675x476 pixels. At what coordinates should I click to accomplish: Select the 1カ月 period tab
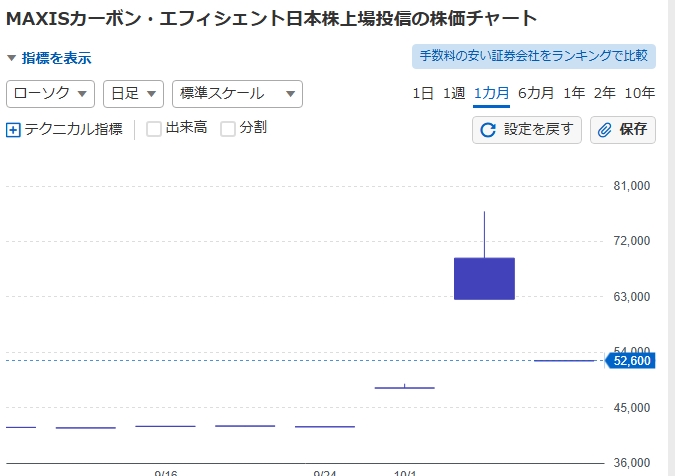click(x=491, y=94)
